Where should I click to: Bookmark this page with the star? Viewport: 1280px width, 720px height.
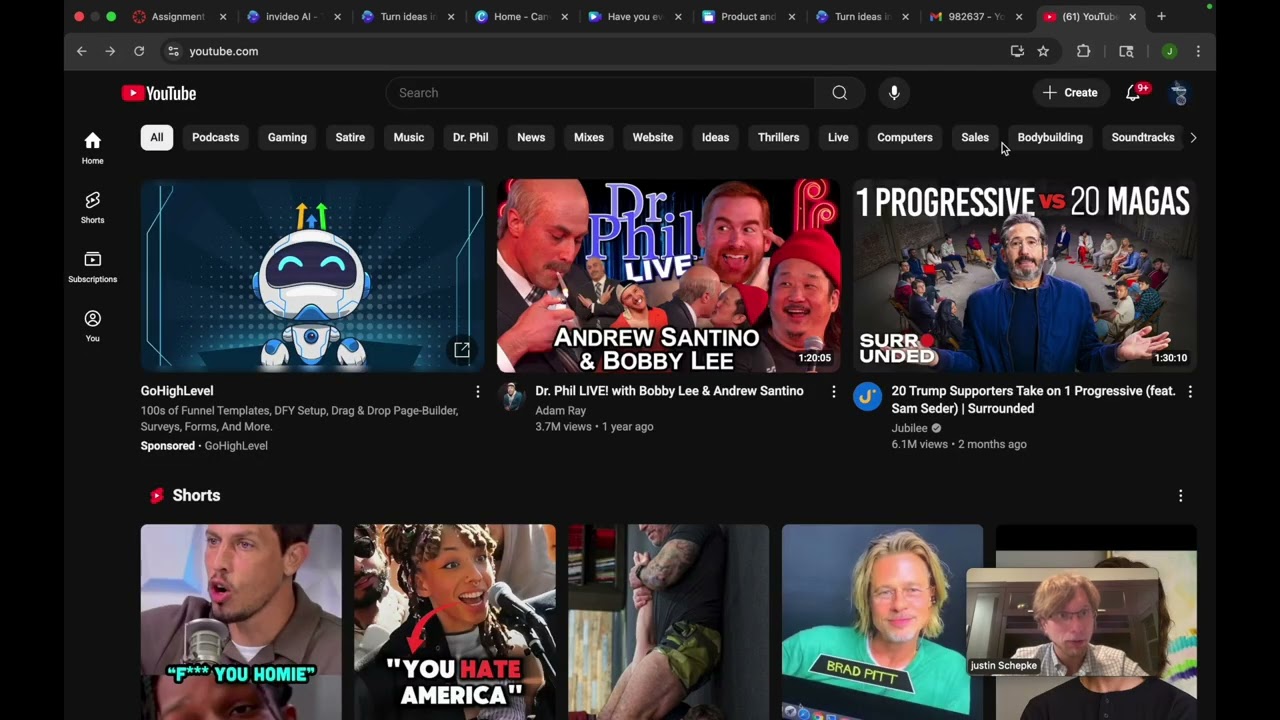click(x=1043, y=51)
